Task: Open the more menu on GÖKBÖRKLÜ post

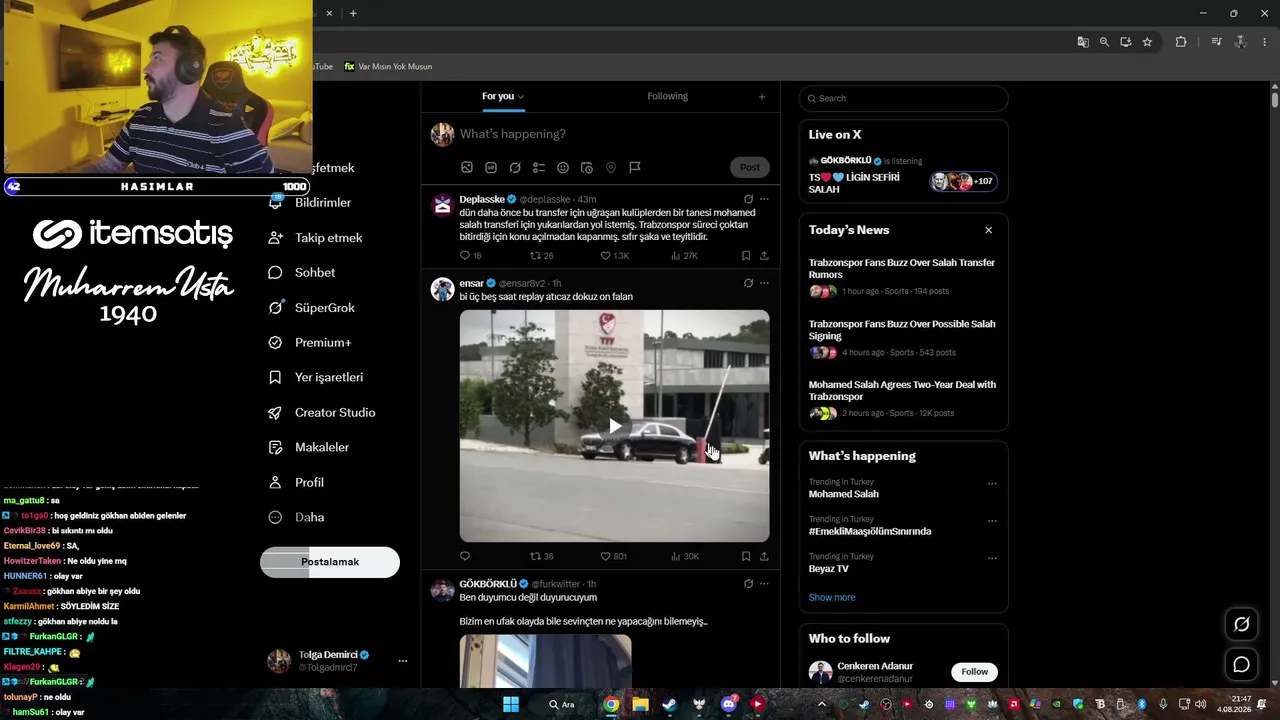Action: [x=764, y=583]
